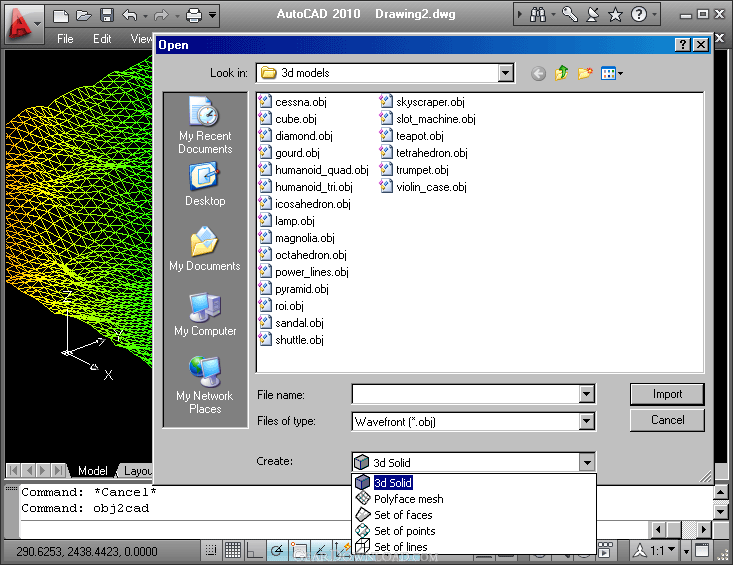Go to My Recent Documents in places bar
This screenshot has width=733, height=565.
click(205, 125)
